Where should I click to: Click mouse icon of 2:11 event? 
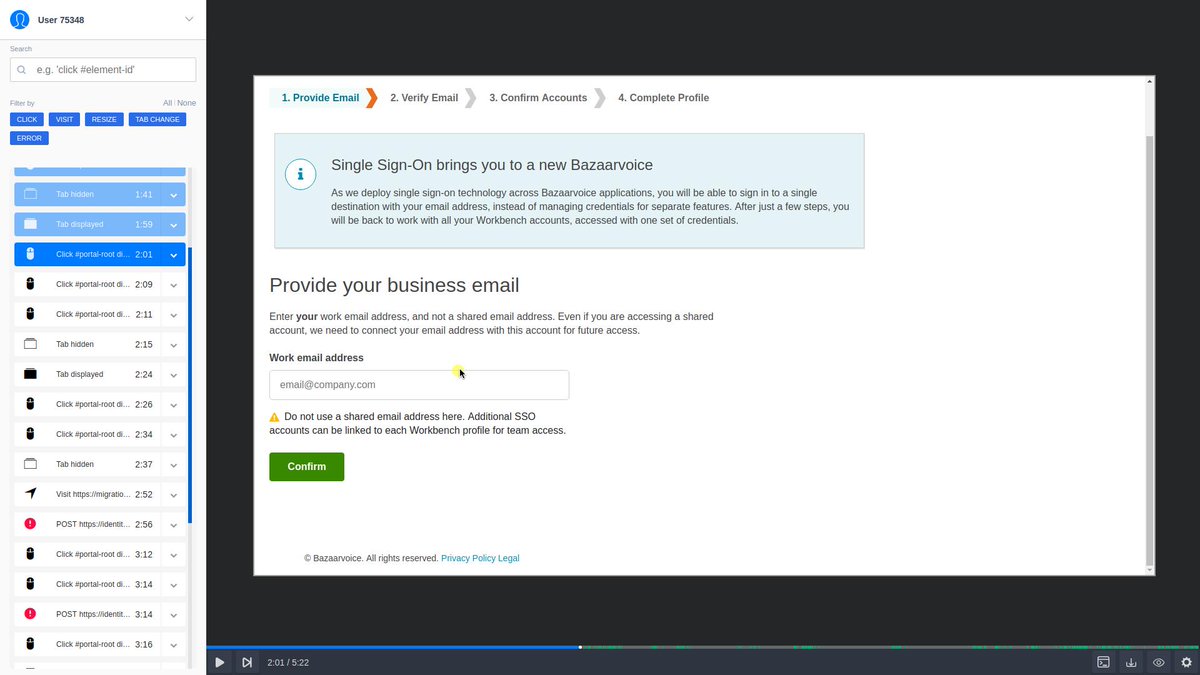[30, 314]
